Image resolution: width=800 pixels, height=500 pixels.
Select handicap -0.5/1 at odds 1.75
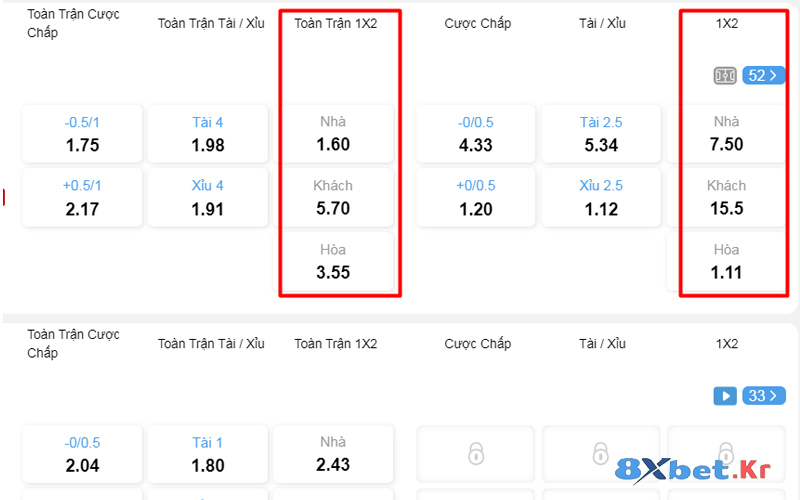(x=82, y=134)
